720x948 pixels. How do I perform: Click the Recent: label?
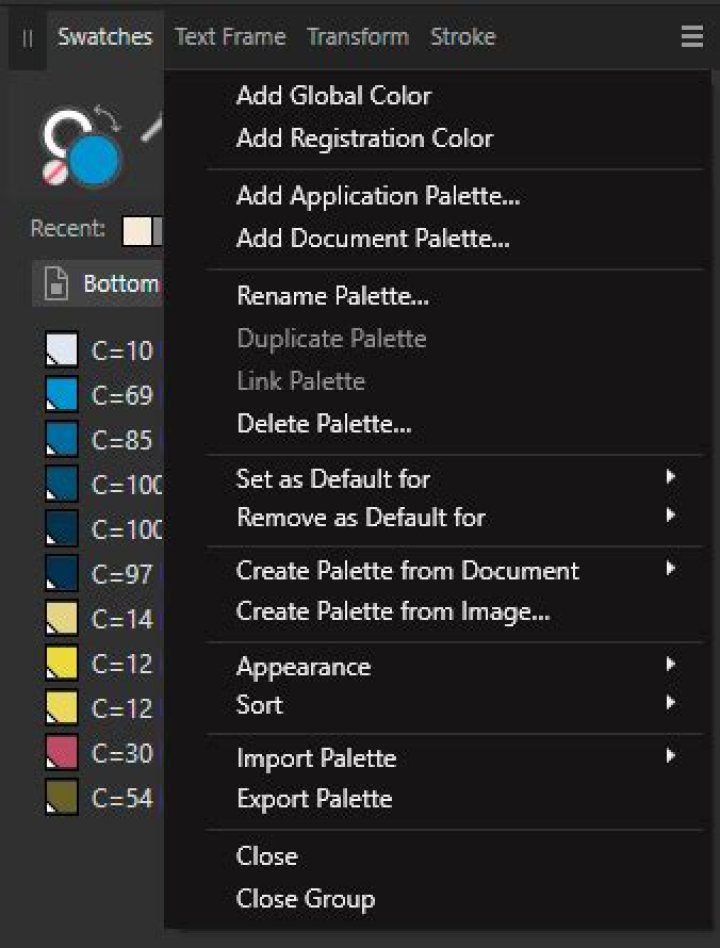68,229
